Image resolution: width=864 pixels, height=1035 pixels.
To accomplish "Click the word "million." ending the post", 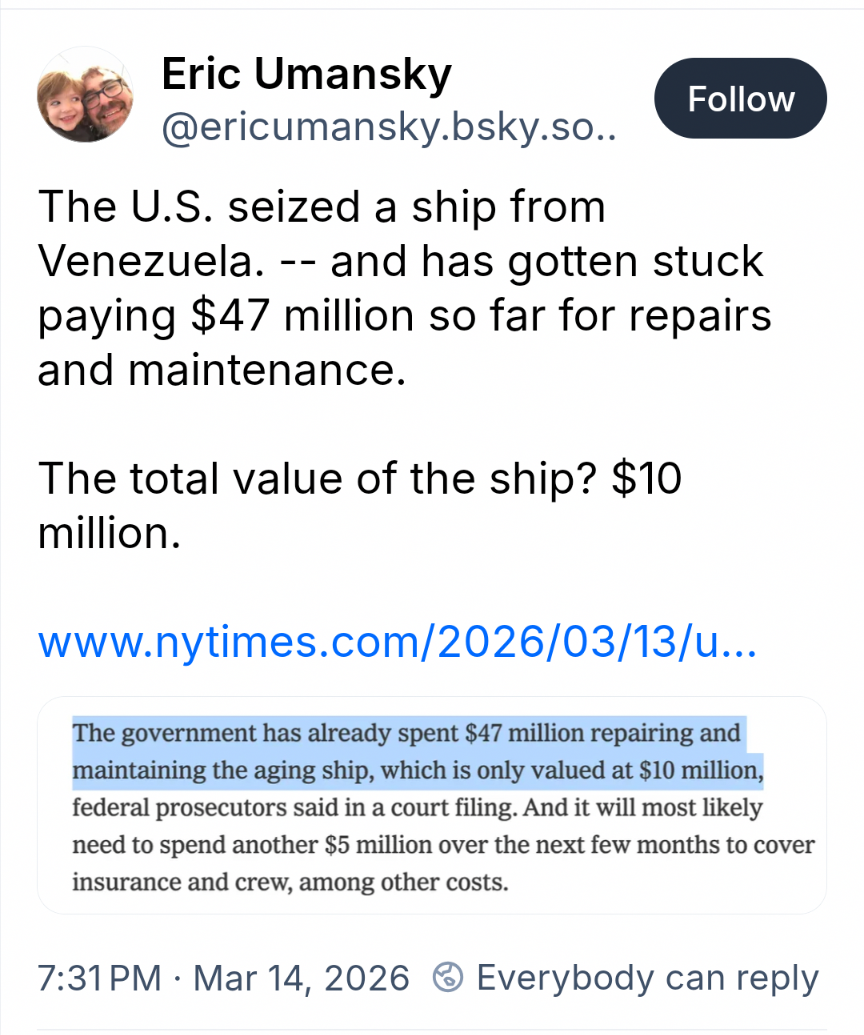I will [109, 531].
